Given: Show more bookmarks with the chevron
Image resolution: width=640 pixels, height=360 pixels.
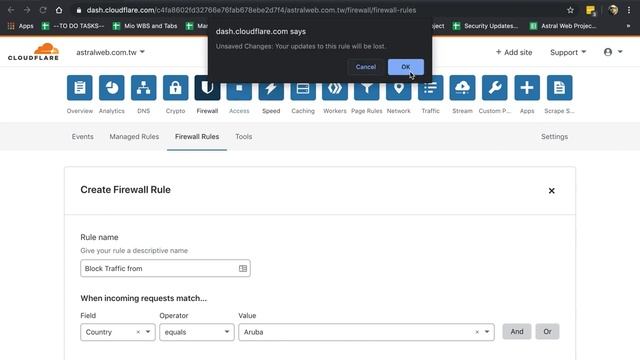Looking at the screenshot, I should click(628, 26).
